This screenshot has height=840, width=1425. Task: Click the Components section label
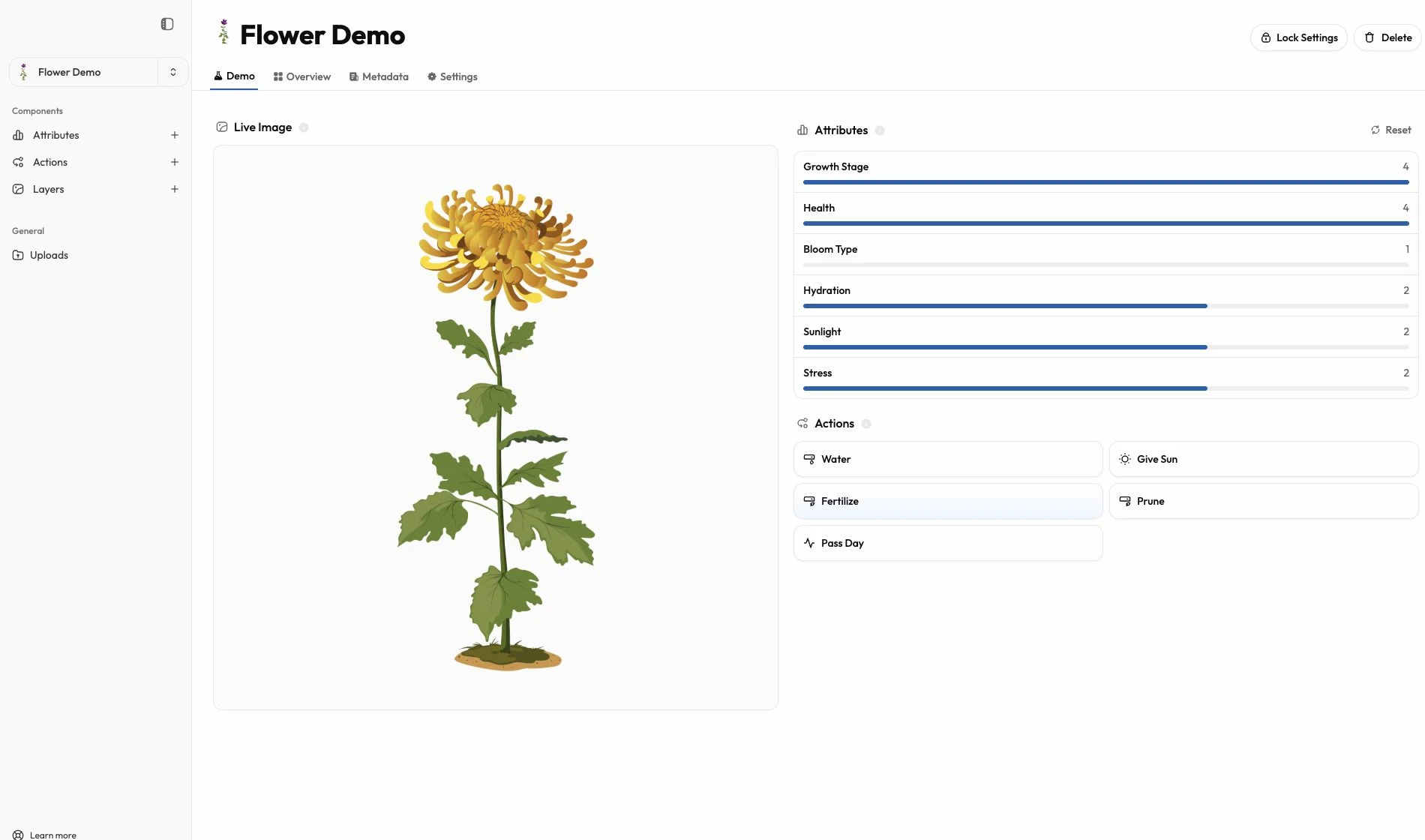coord(37,111)
